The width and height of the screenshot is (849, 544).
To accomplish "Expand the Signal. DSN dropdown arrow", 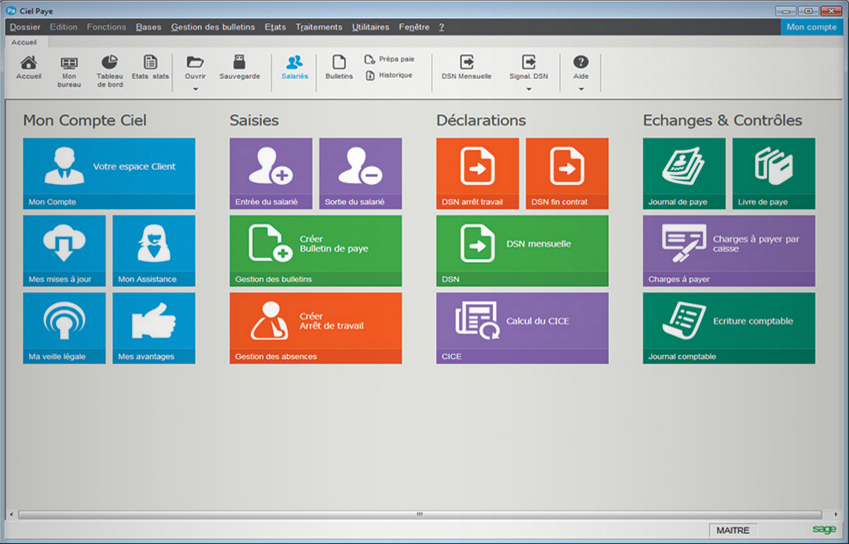I will [x=529, y=89].
